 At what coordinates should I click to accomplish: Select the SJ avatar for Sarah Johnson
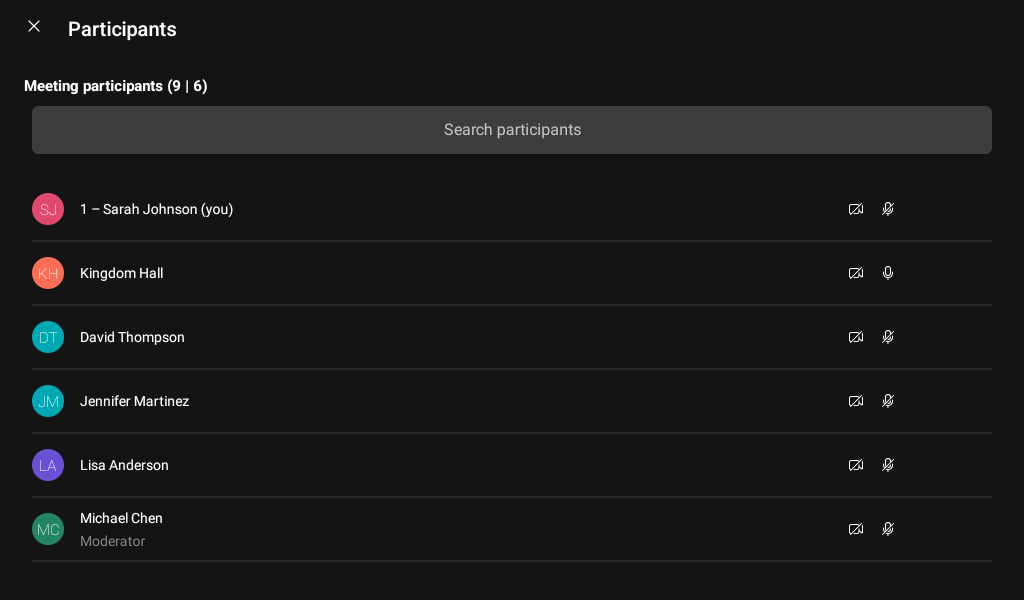click(x=48, y=209)
